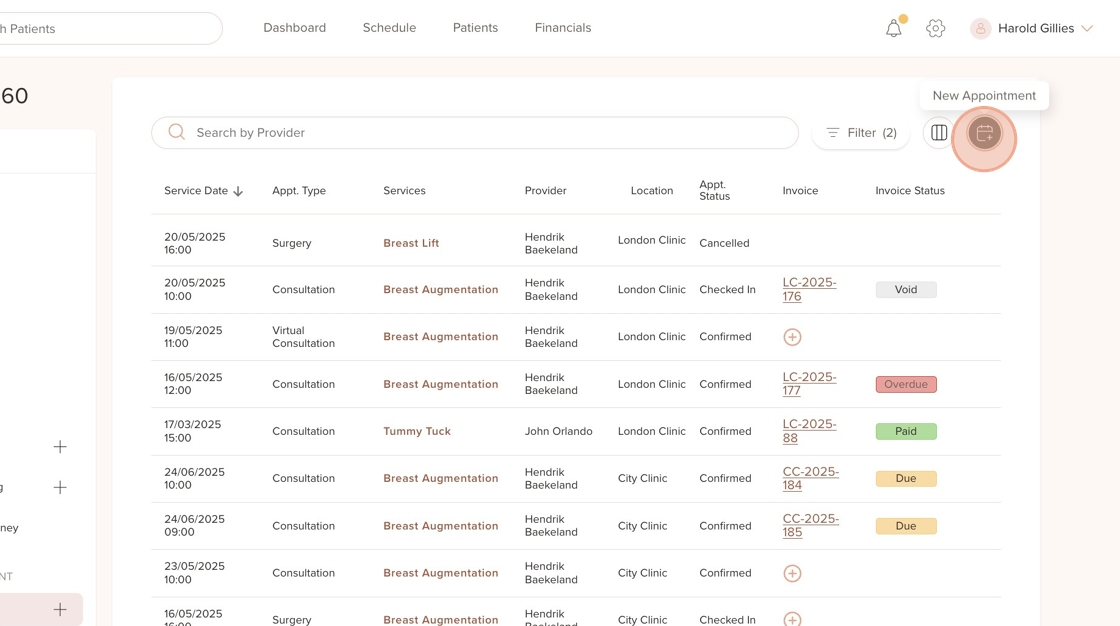Click the New Appointment calendar icon
The height and width of the screenshot is (626, 1120).
[x=984, y=133]
